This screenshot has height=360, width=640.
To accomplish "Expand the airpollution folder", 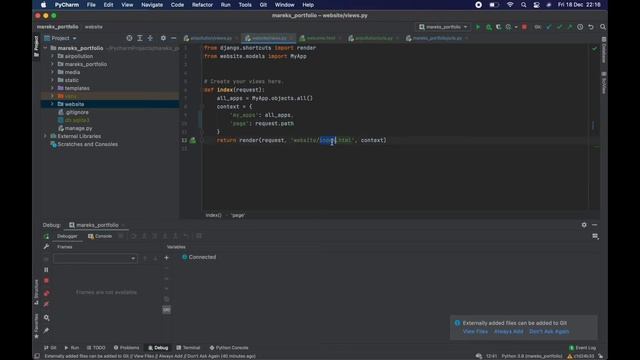I will point(52,56).
